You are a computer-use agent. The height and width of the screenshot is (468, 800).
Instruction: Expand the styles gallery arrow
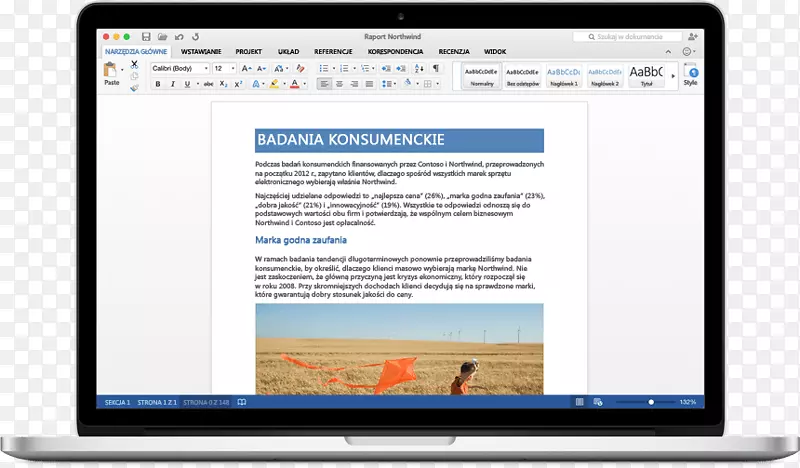pos(673,76)
